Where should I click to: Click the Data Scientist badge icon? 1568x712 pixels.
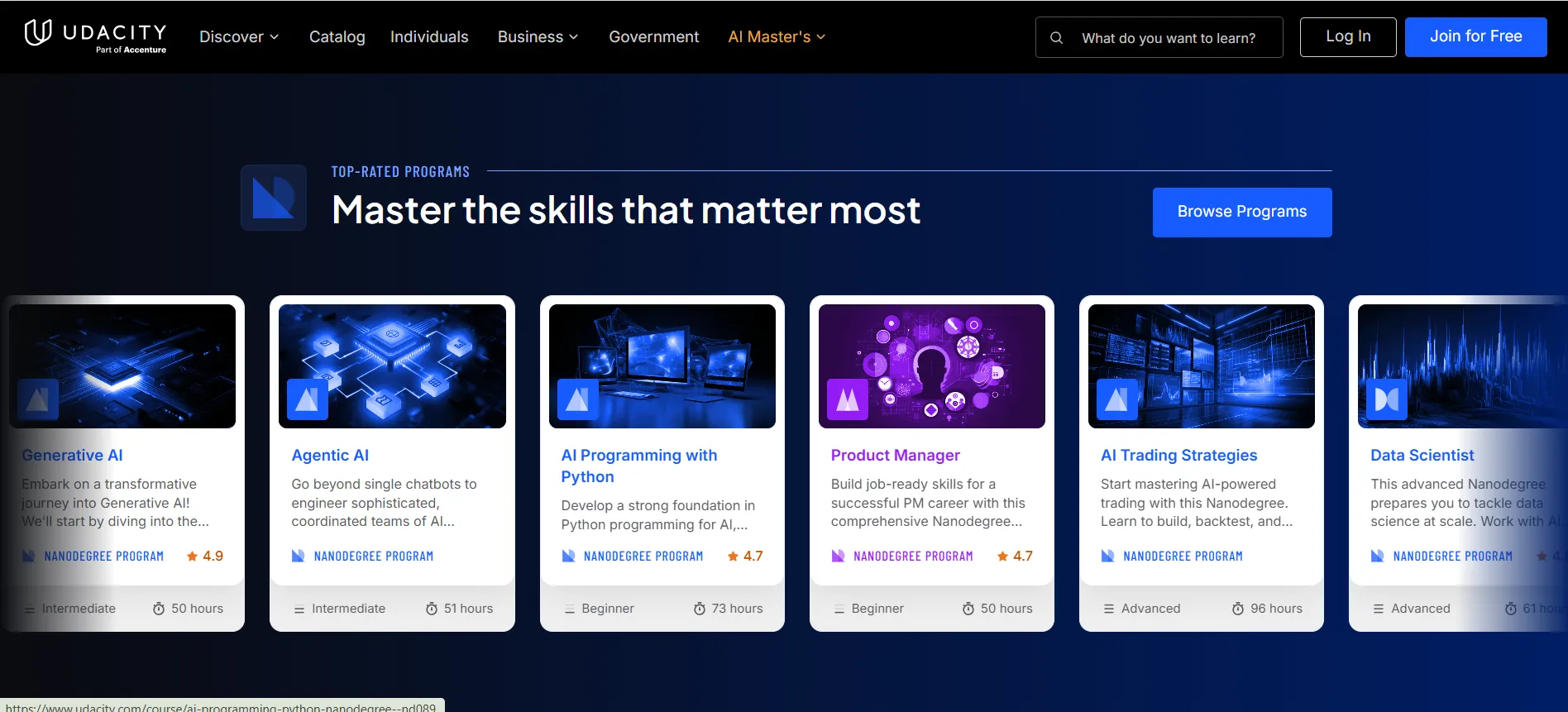[x=1387, y=399]
